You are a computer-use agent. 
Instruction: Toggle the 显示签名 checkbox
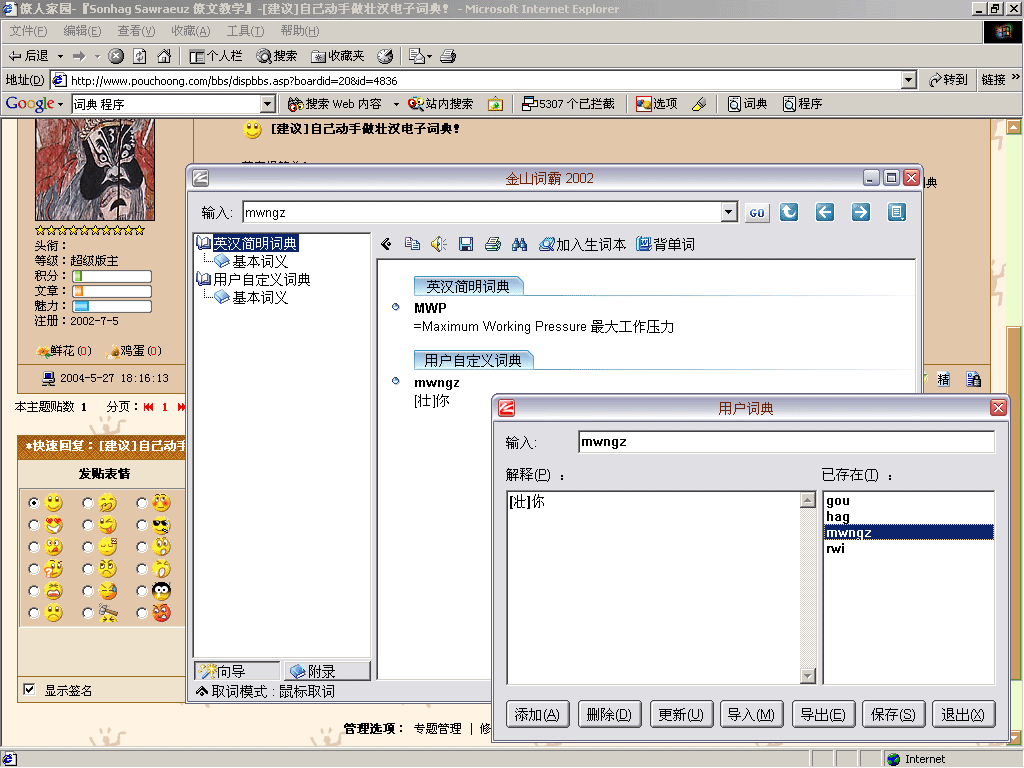tap(29, 690)
